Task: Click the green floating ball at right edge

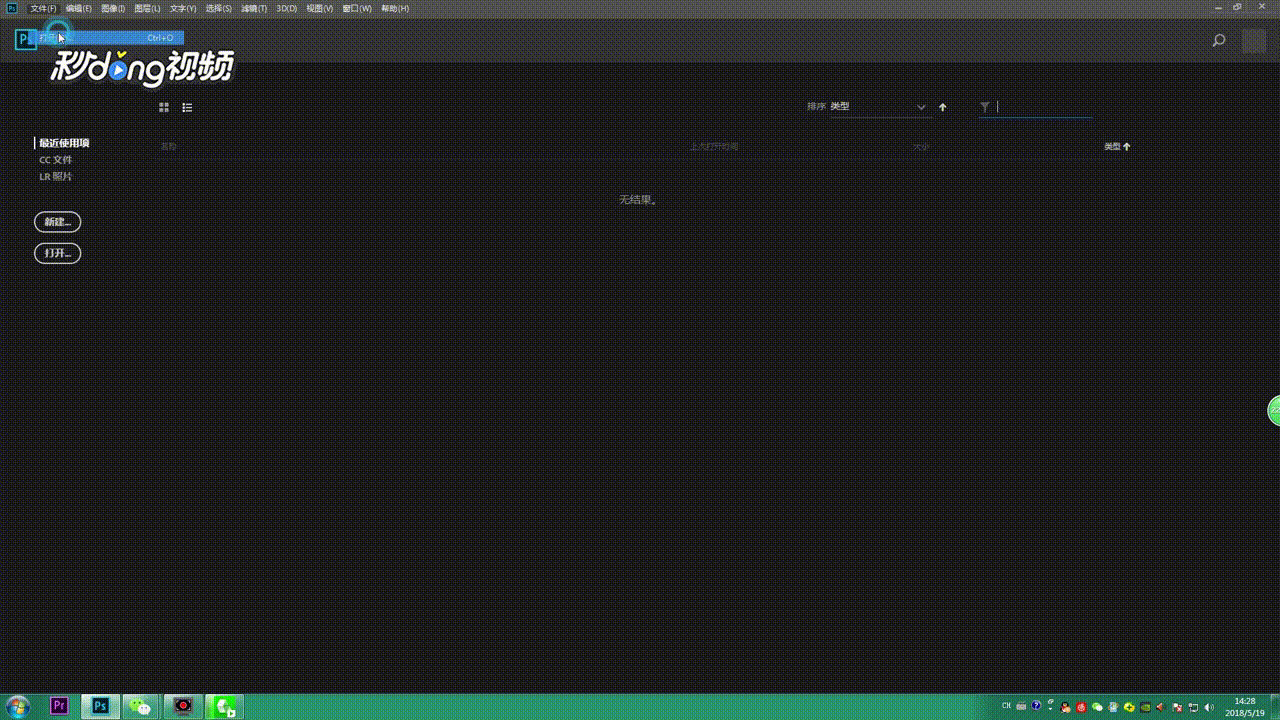Action: [1274, 410]
